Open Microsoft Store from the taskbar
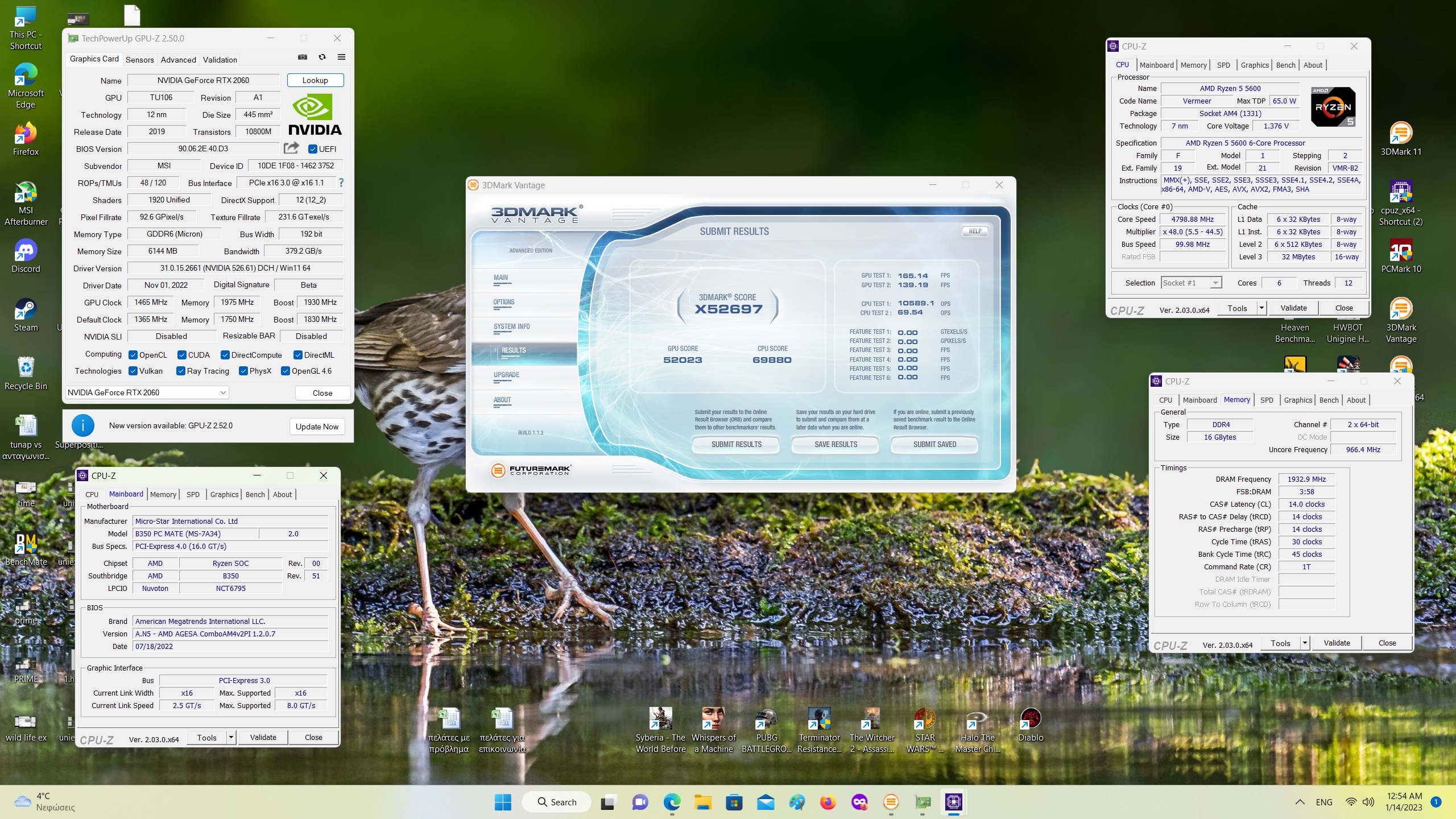The width and height of the screenshot is (1456, 819). [734, 802]
